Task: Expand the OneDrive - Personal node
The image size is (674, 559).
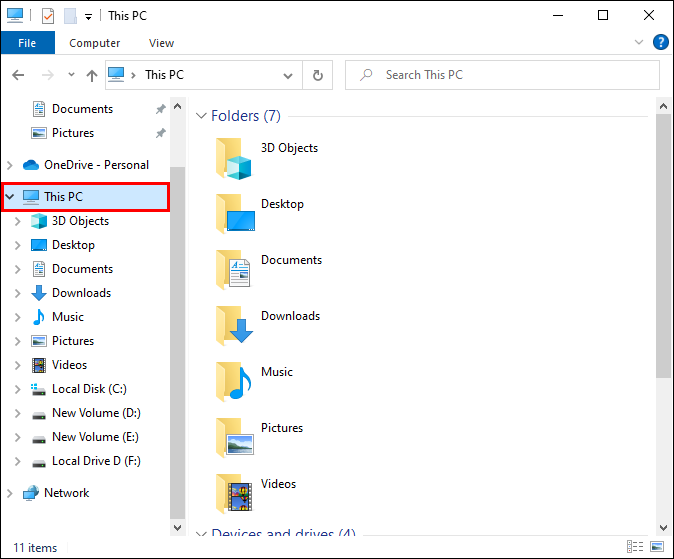Action: (10, 165)
